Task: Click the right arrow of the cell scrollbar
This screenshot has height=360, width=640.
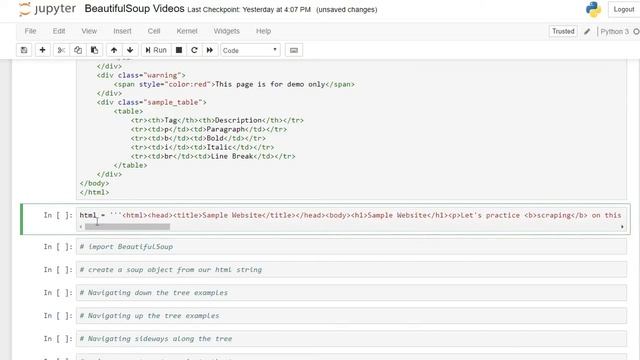Action: 622,227
